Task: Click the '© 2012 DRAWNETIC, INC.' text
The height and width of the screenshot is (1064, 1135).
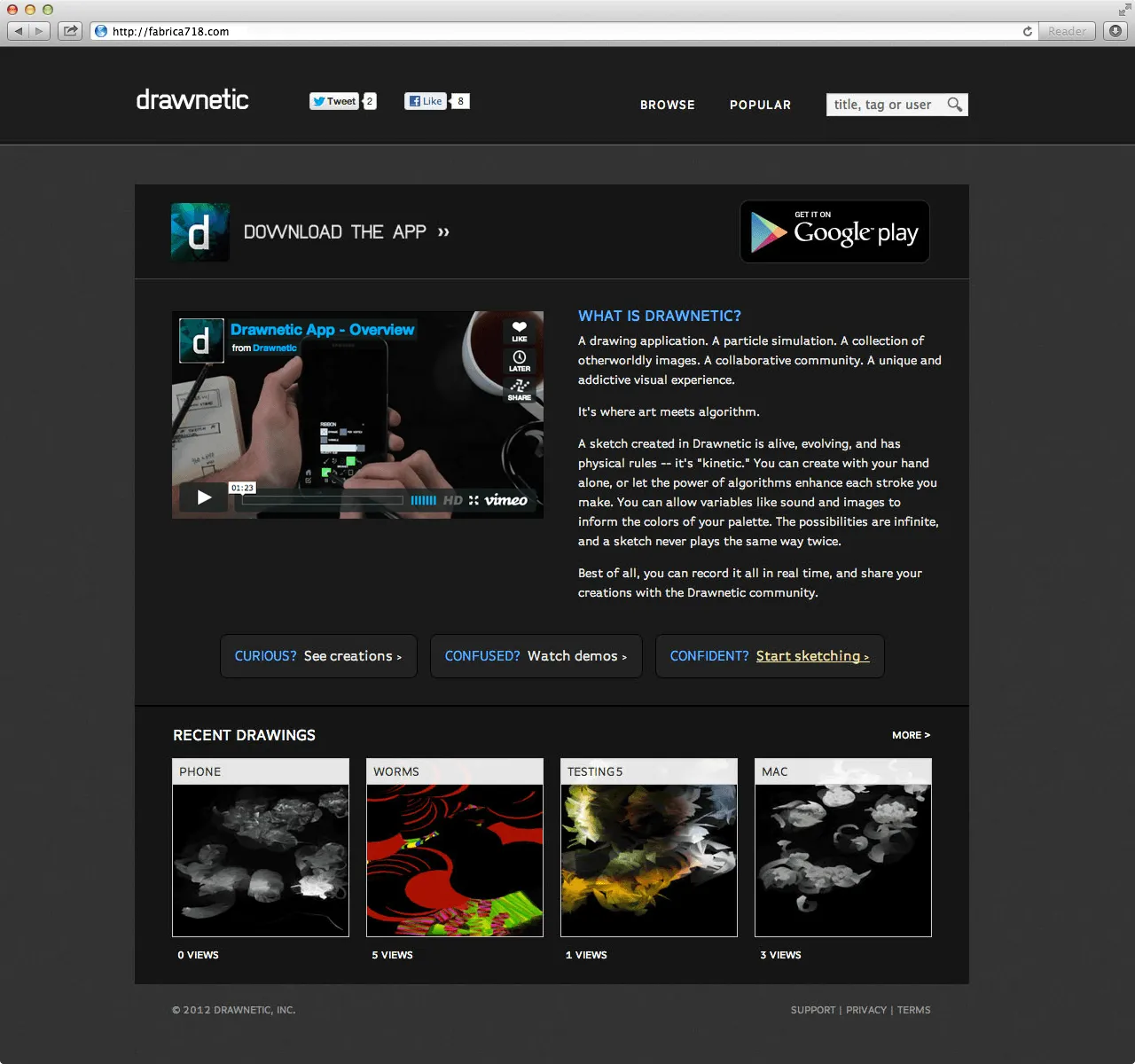Action: tap(234, 1010)
